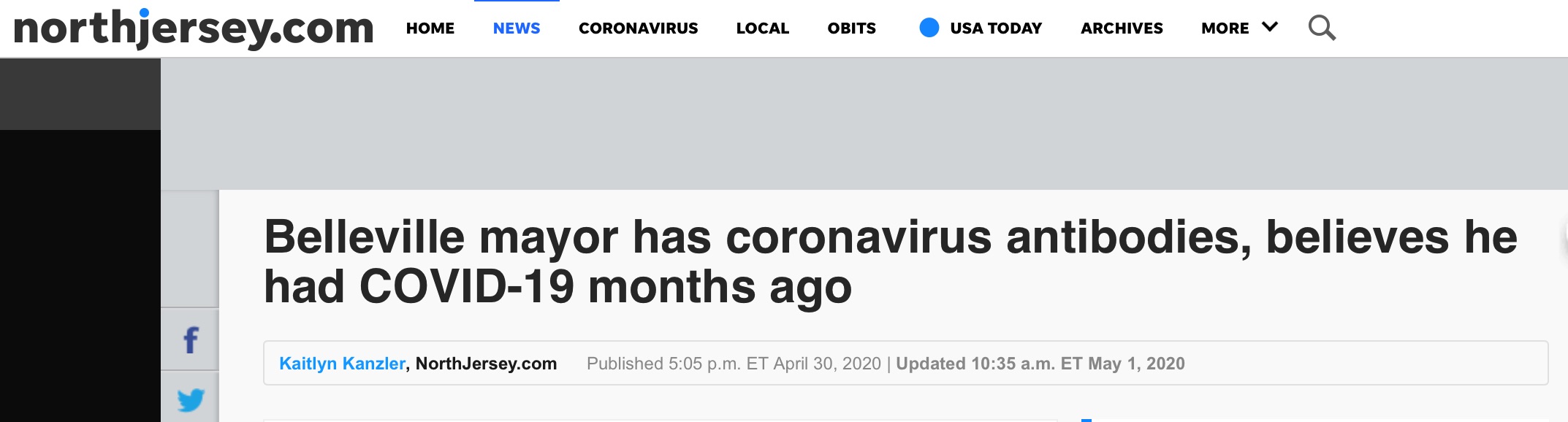Follow the USA TODAY text link
This screenshot has width=1568, height=422.
pos(996,28)
